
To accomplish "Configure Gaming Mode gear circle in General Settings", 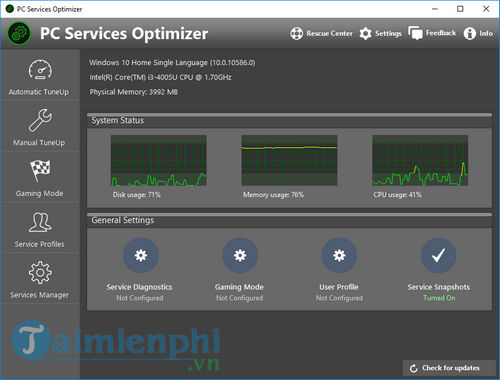I will click(x=240, y=255).
